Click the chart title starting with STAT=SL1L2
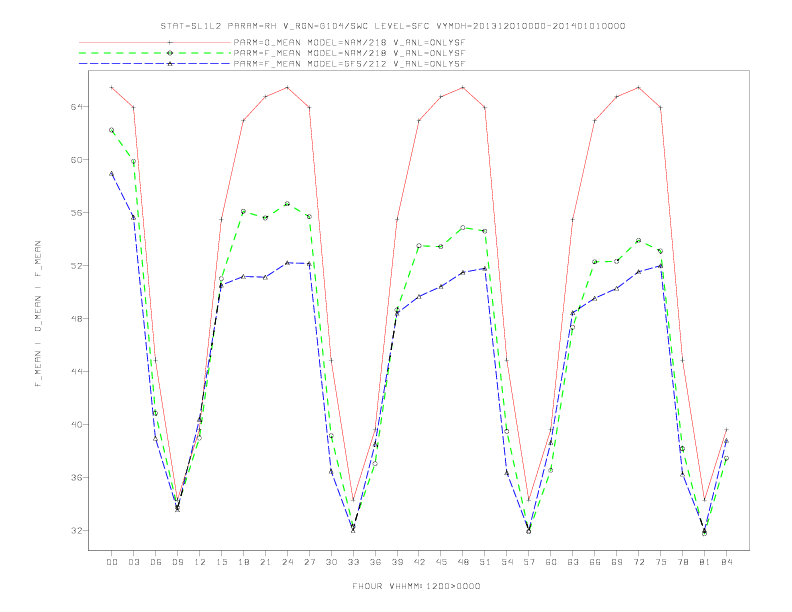This screenshot has height=612, width=792. point(392,26)
